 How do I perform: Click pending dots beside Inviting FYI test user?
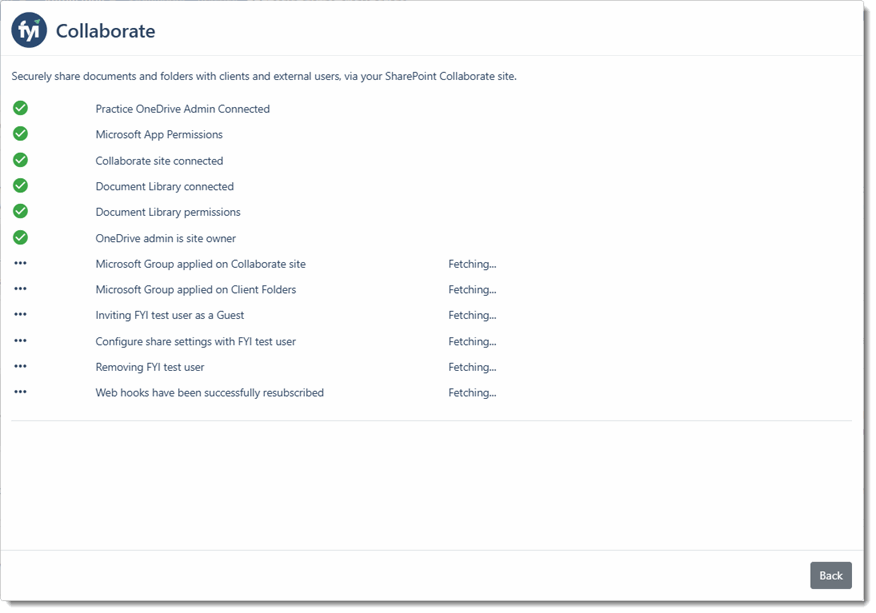coord(21,315)
